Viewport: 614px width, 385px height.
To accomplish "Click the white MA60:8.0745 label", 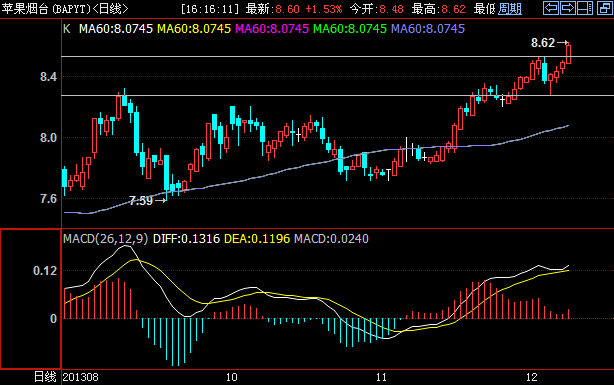I will click(x=116, y=29).
